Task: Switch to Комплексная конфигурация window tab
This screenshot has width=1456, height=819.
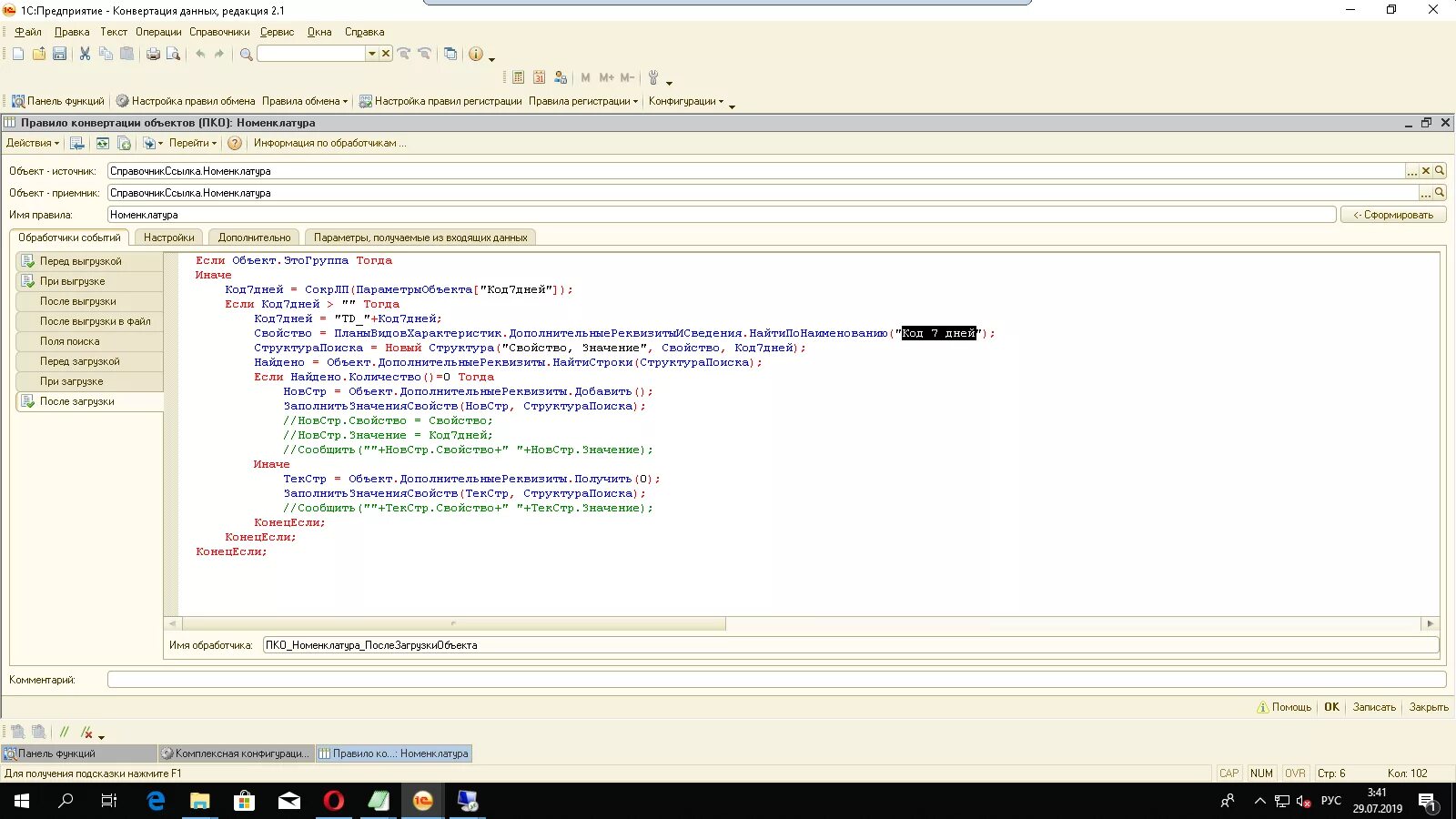Action: coord(236,753)
